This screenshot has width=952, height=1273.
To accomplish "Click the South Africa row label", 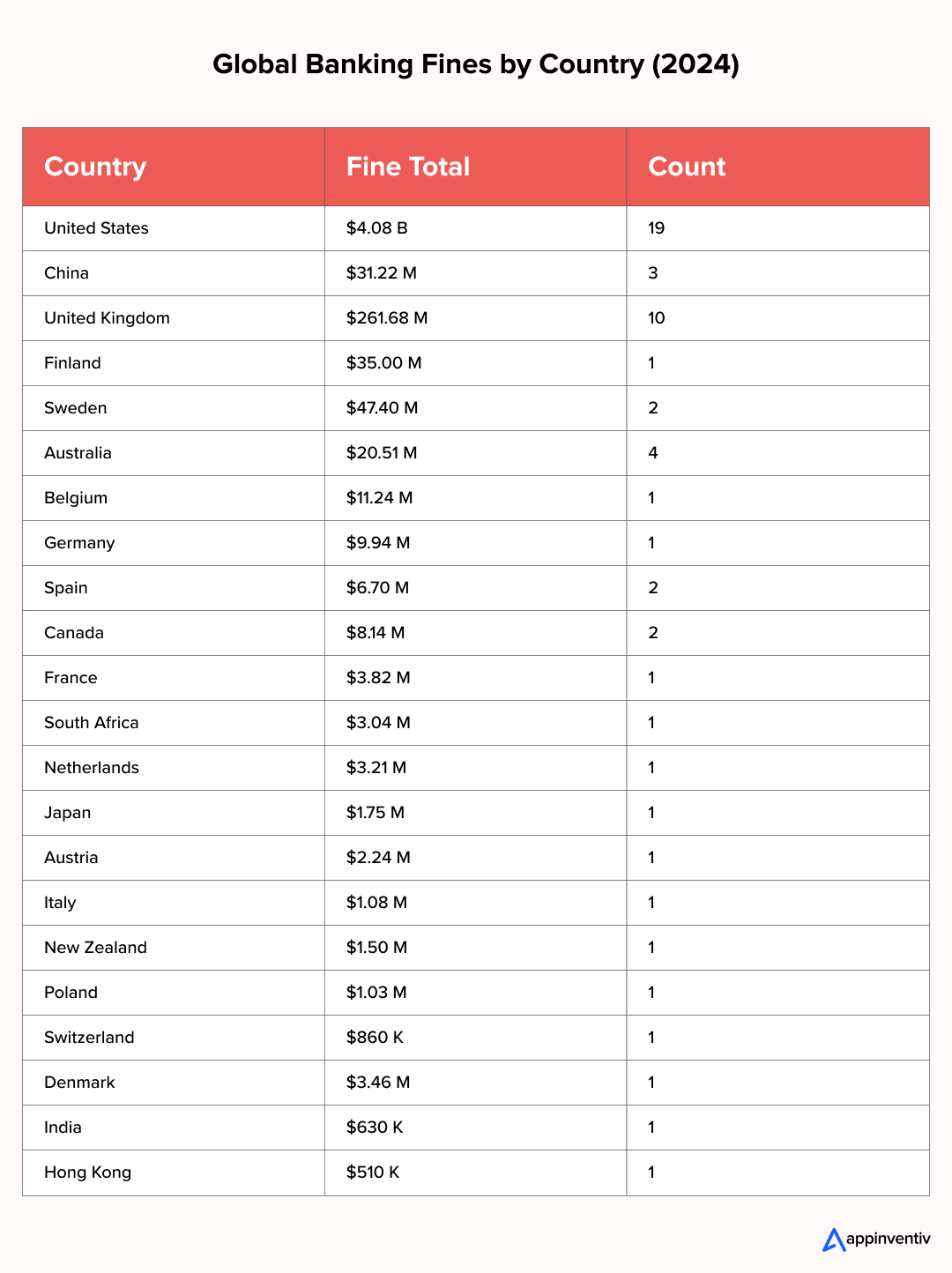I will tap(91, 723).
